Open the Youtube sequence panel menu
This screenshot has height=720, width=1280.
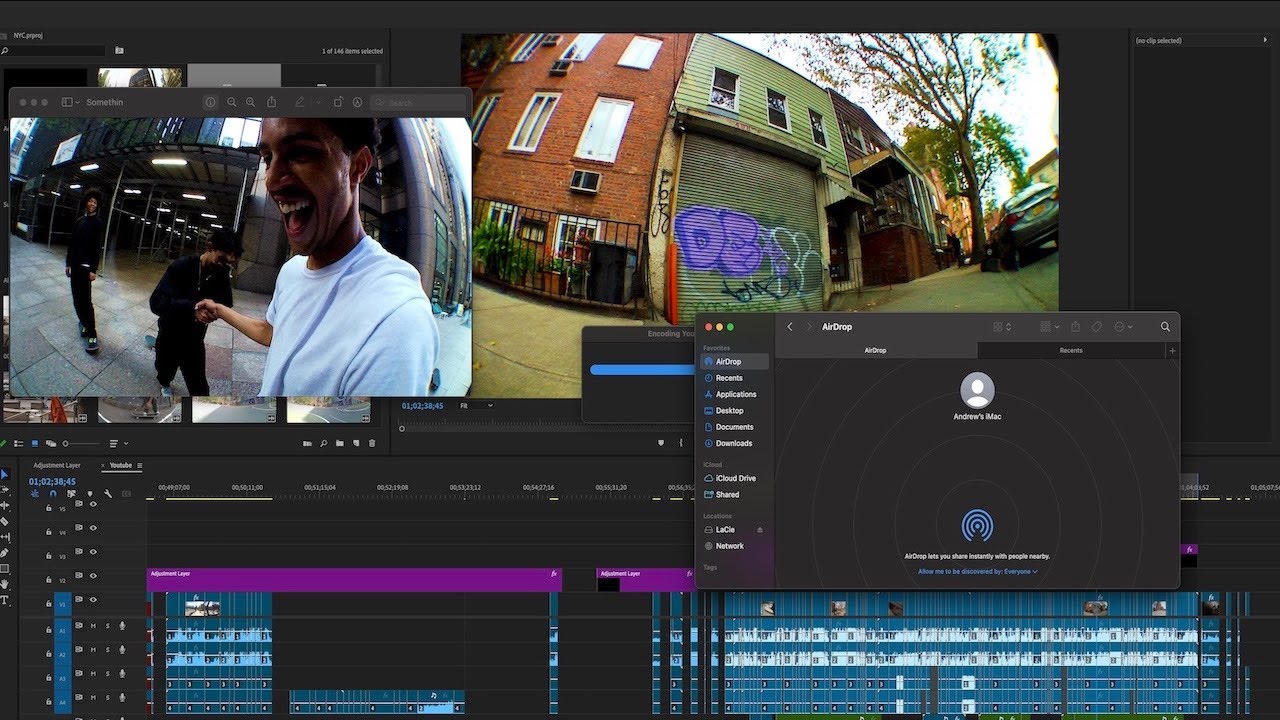pos(139,465)
